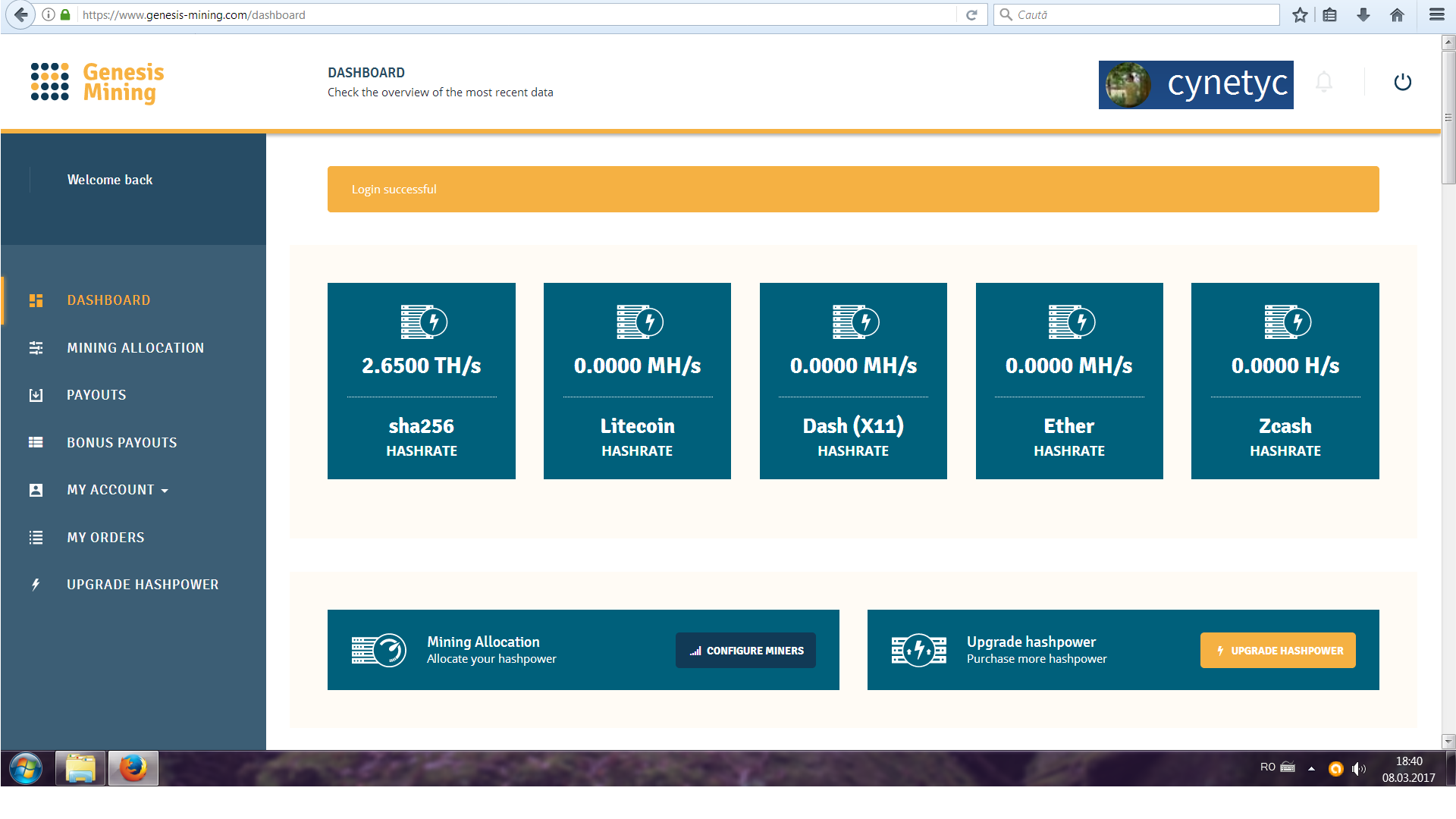Image resolution: width=1456 pixels, height=819 pixels.
Task: Click the green padlock security icon
Action: (x=65, y=14)
